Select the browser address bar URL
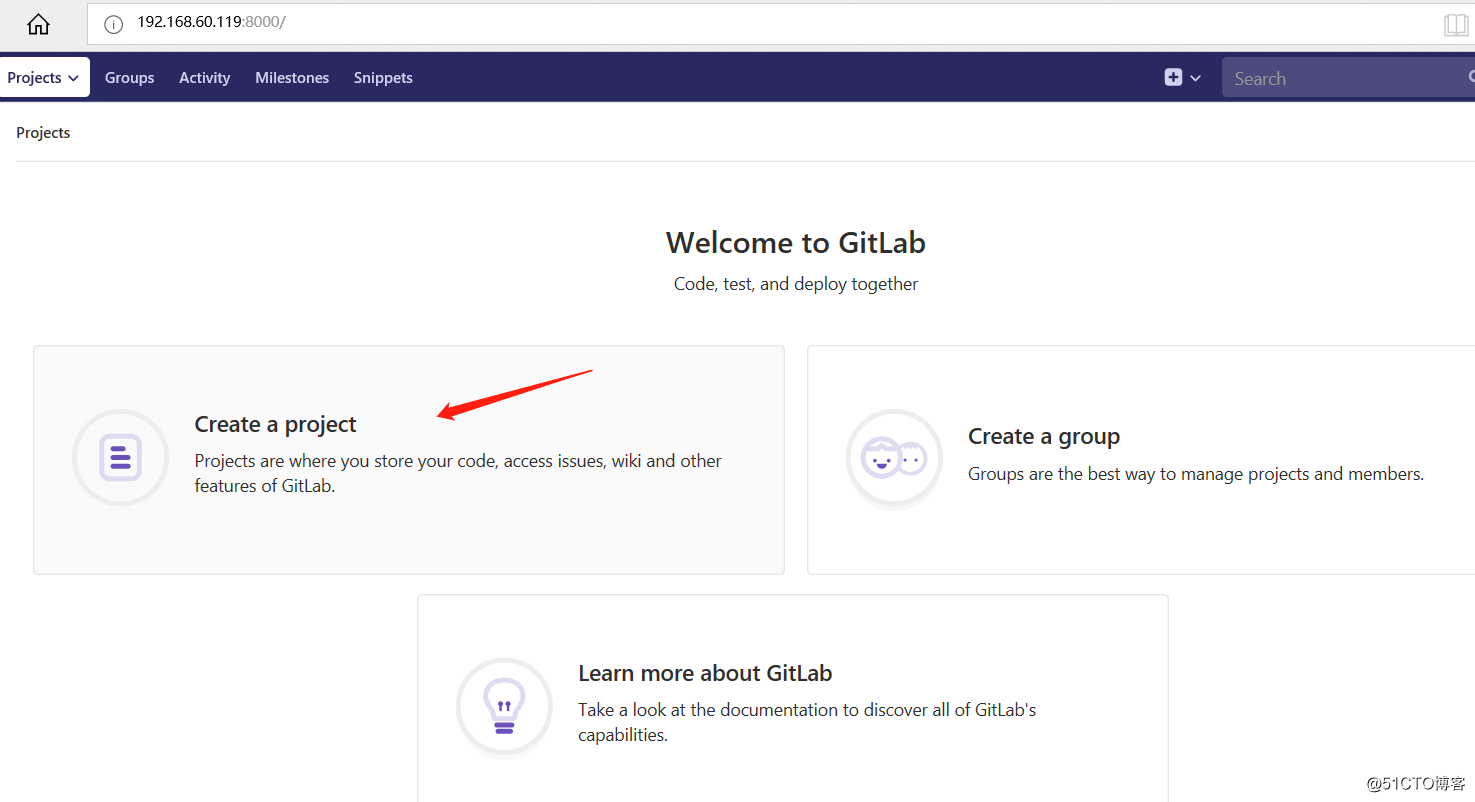Screen dimensions: 1475x802 pos(211,22)
